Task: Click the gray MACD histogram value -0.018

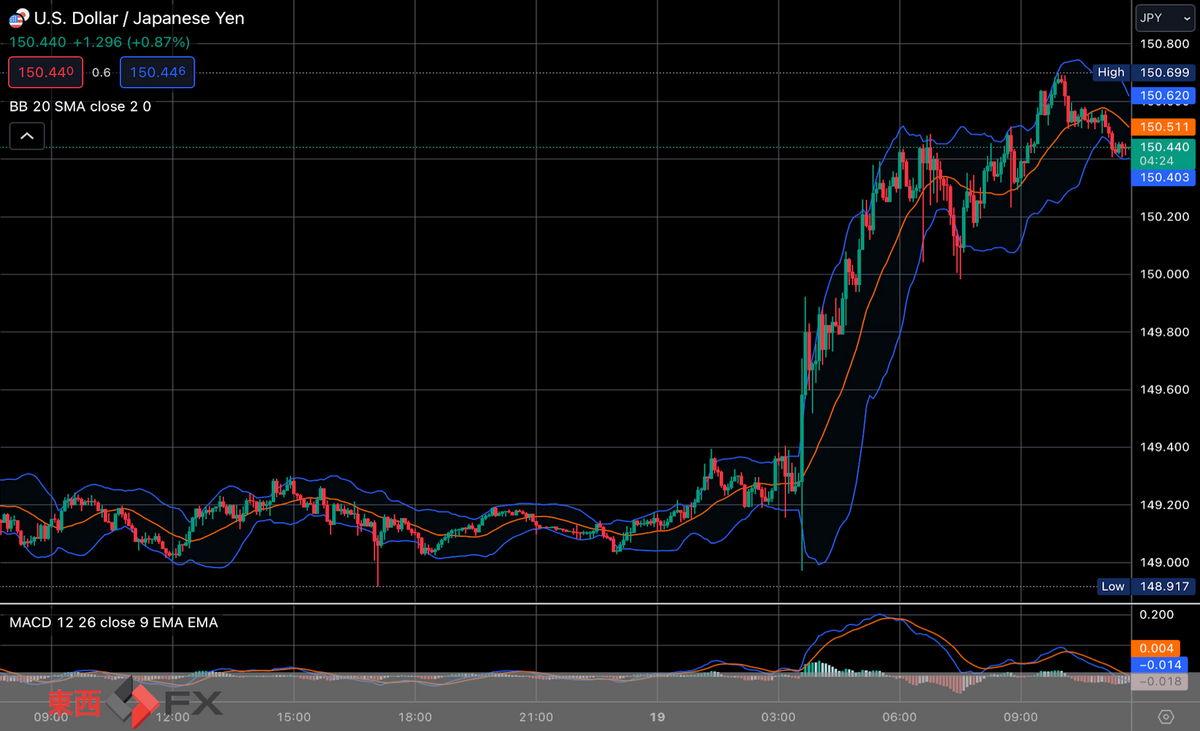Action: pyautogui.click(x=1160, y=681)
